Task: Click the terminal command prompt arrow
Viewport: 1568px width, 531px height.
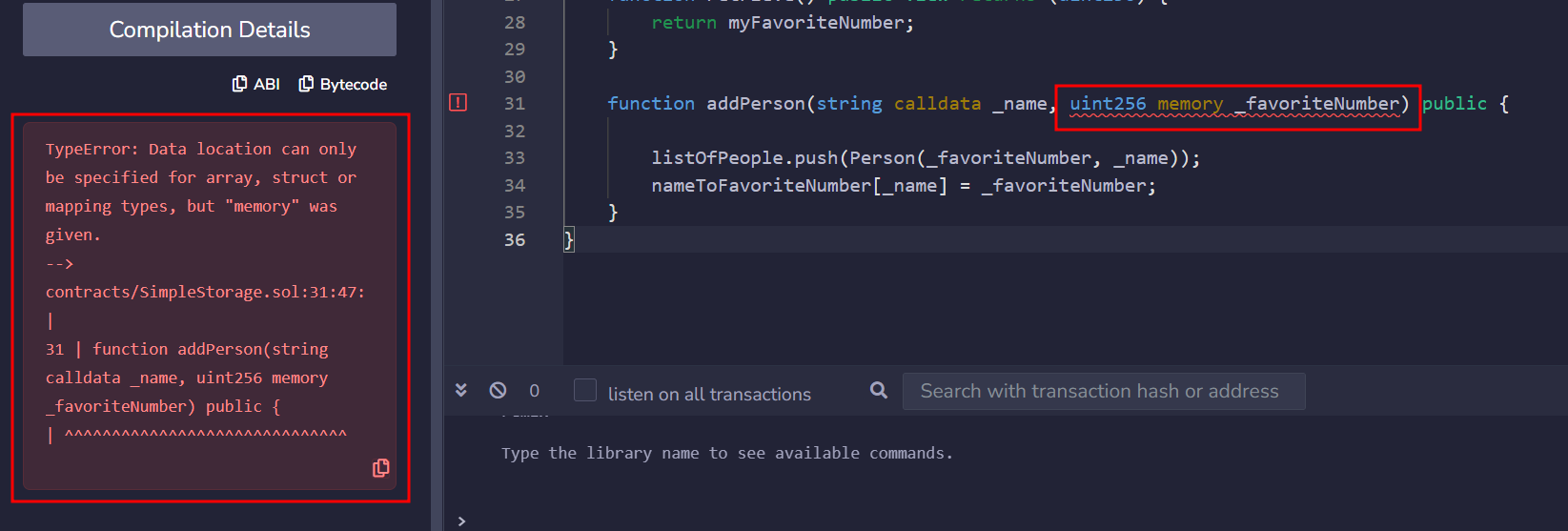Action: 462,521
